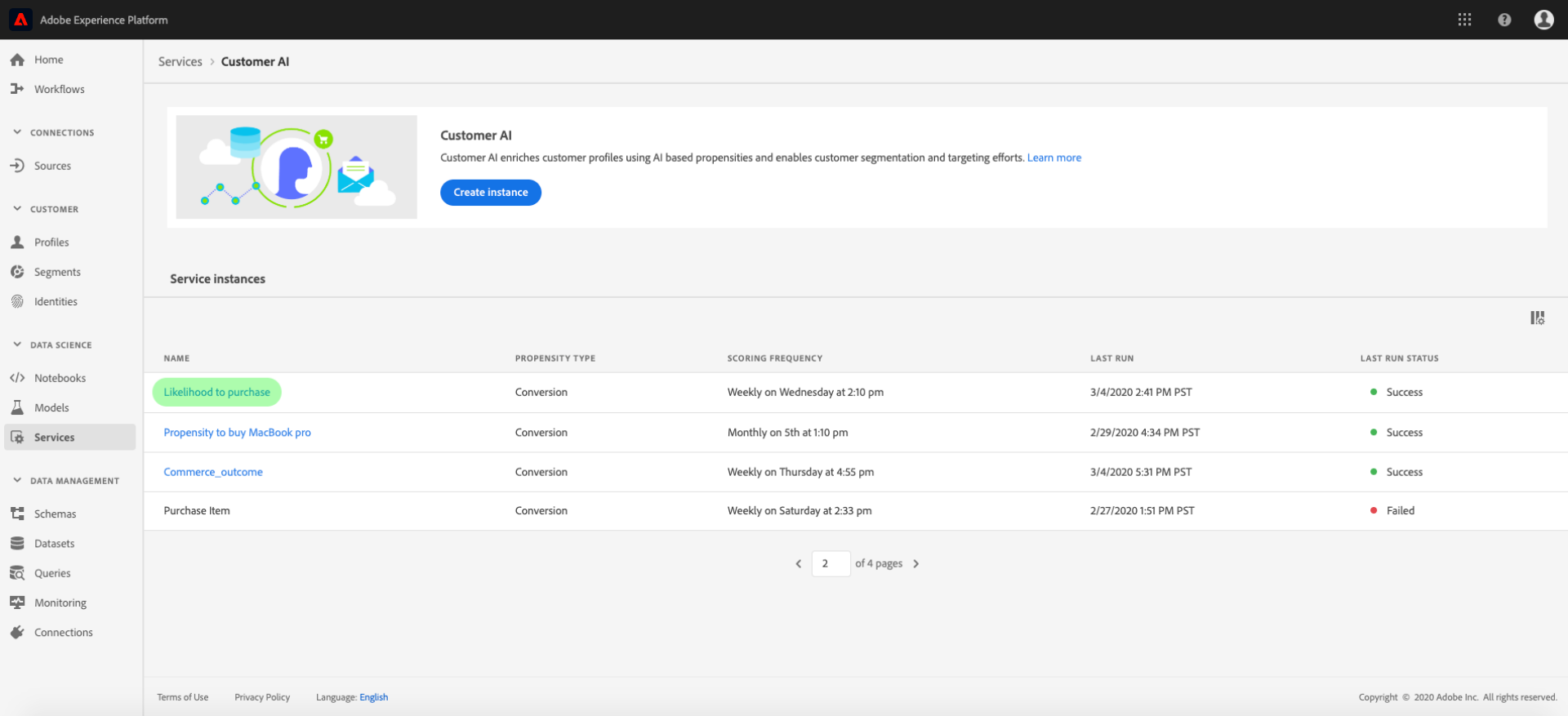Image resolution: width=1568 pixels, height=716 pixels.
Task: Click the Create instance button
Action: [x=491, y=193]
